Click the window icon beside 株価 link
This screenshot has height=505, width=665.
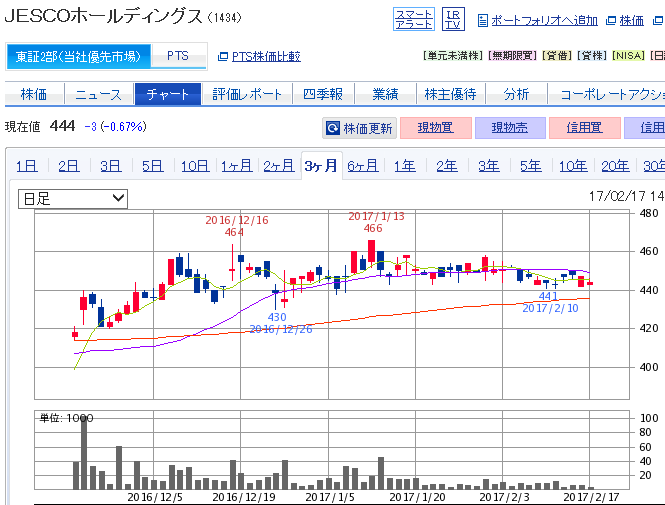[611, 20]
